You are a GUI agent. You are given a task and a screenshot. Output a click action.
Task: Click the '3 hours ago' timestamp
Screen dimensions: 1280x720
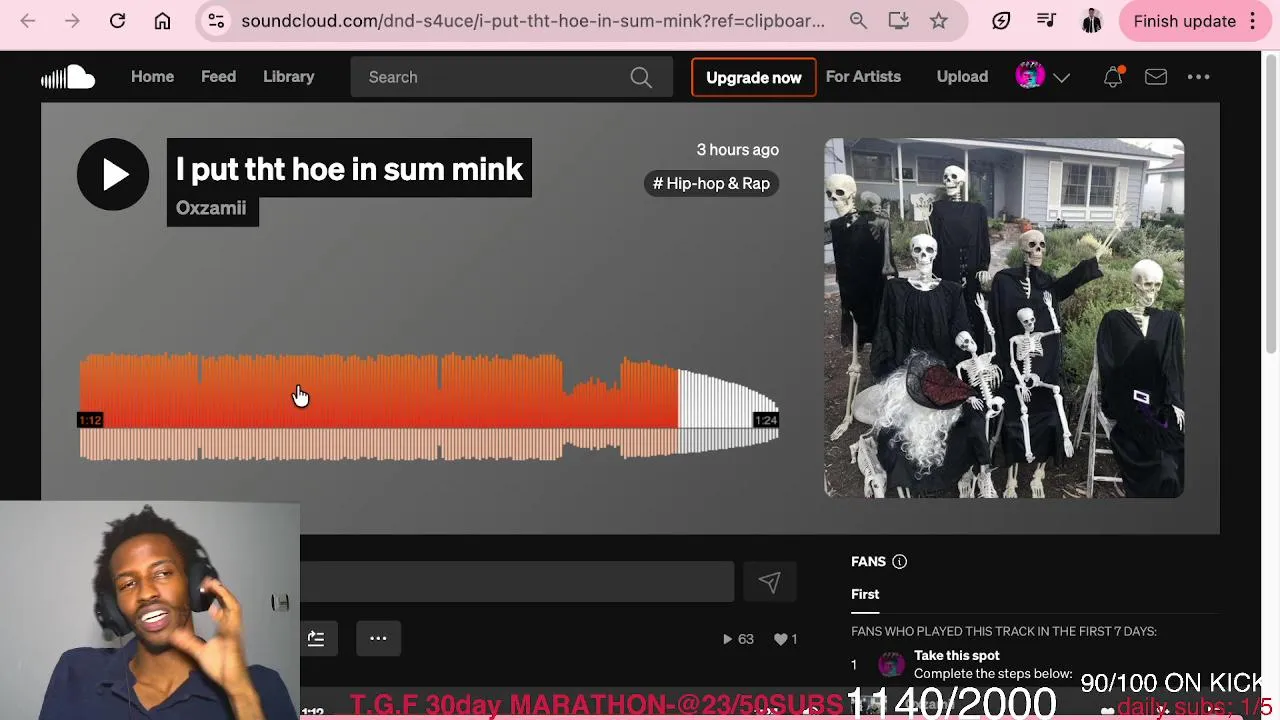(737, 150)
